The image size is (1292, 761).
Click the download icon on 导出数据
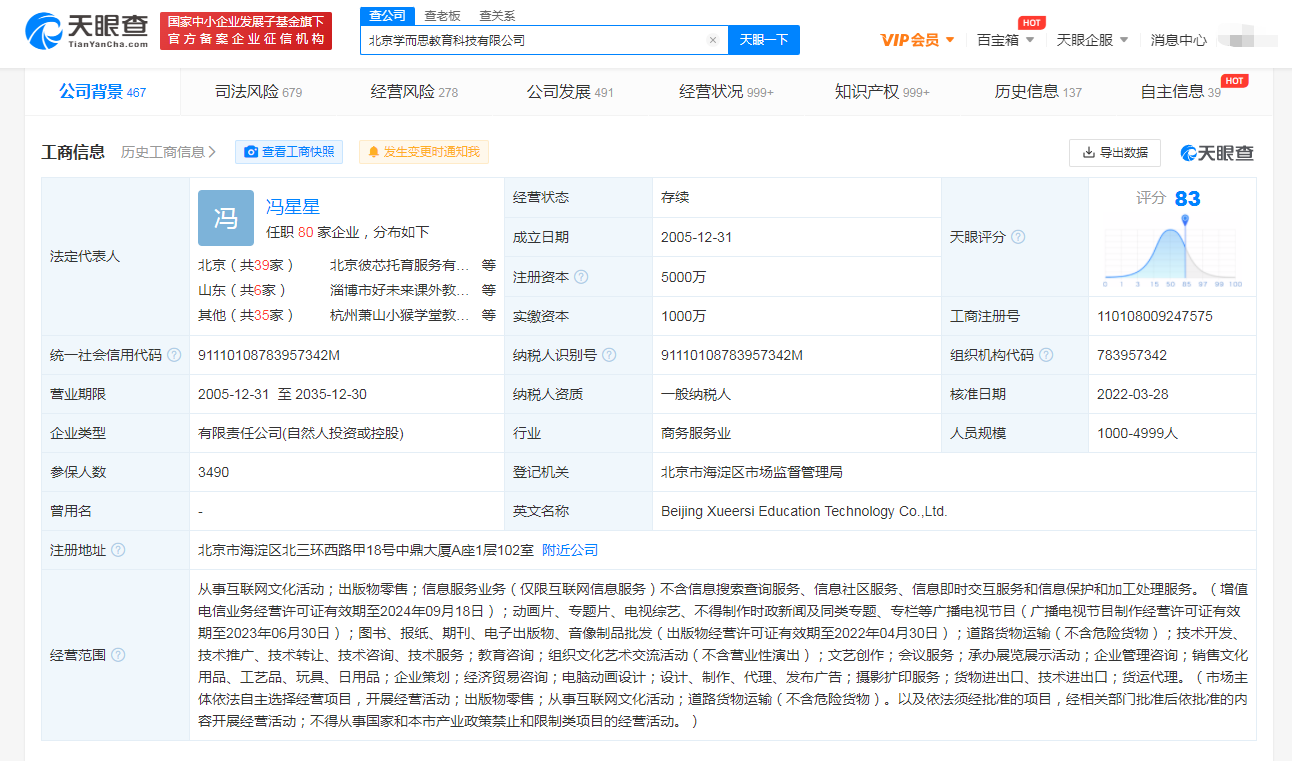click(x=1088, y=153)
